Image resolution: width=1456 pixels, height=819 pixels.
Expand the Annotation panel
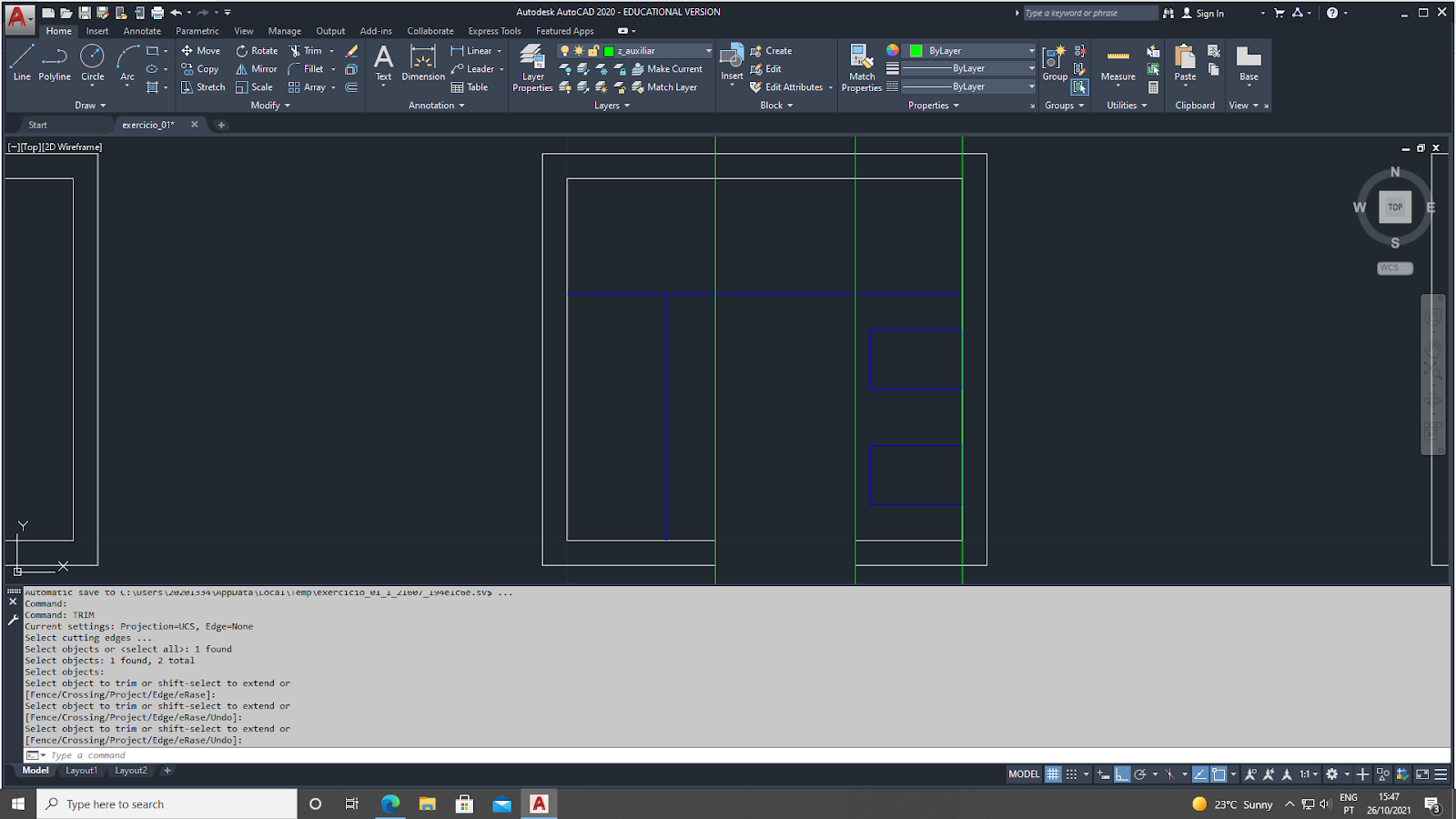click(x=436, y=106)
